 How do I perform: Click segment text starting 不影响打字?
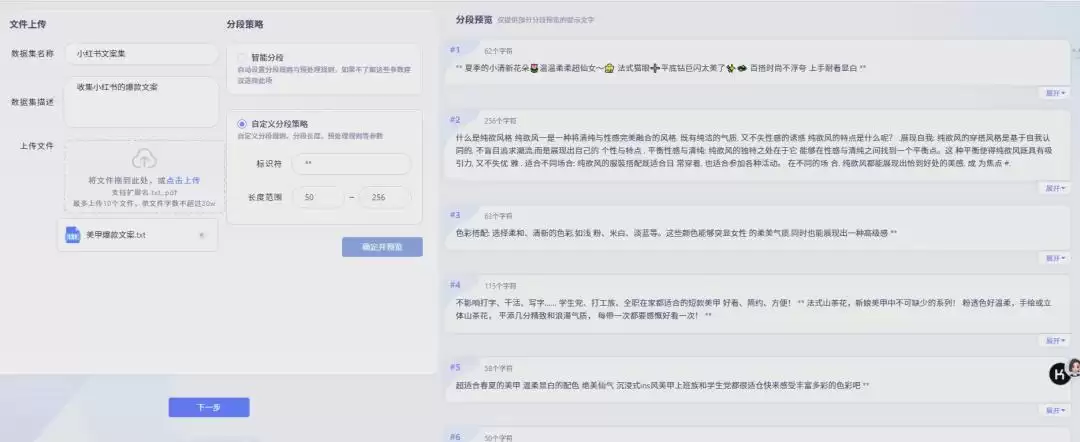pos(754,309)
